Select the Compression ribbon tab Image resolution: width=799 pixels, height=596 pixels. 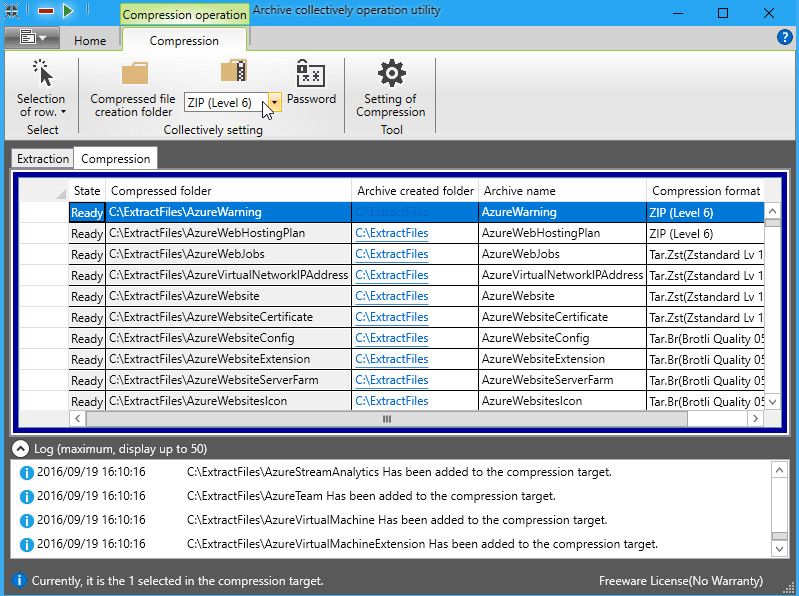[184, 41]
